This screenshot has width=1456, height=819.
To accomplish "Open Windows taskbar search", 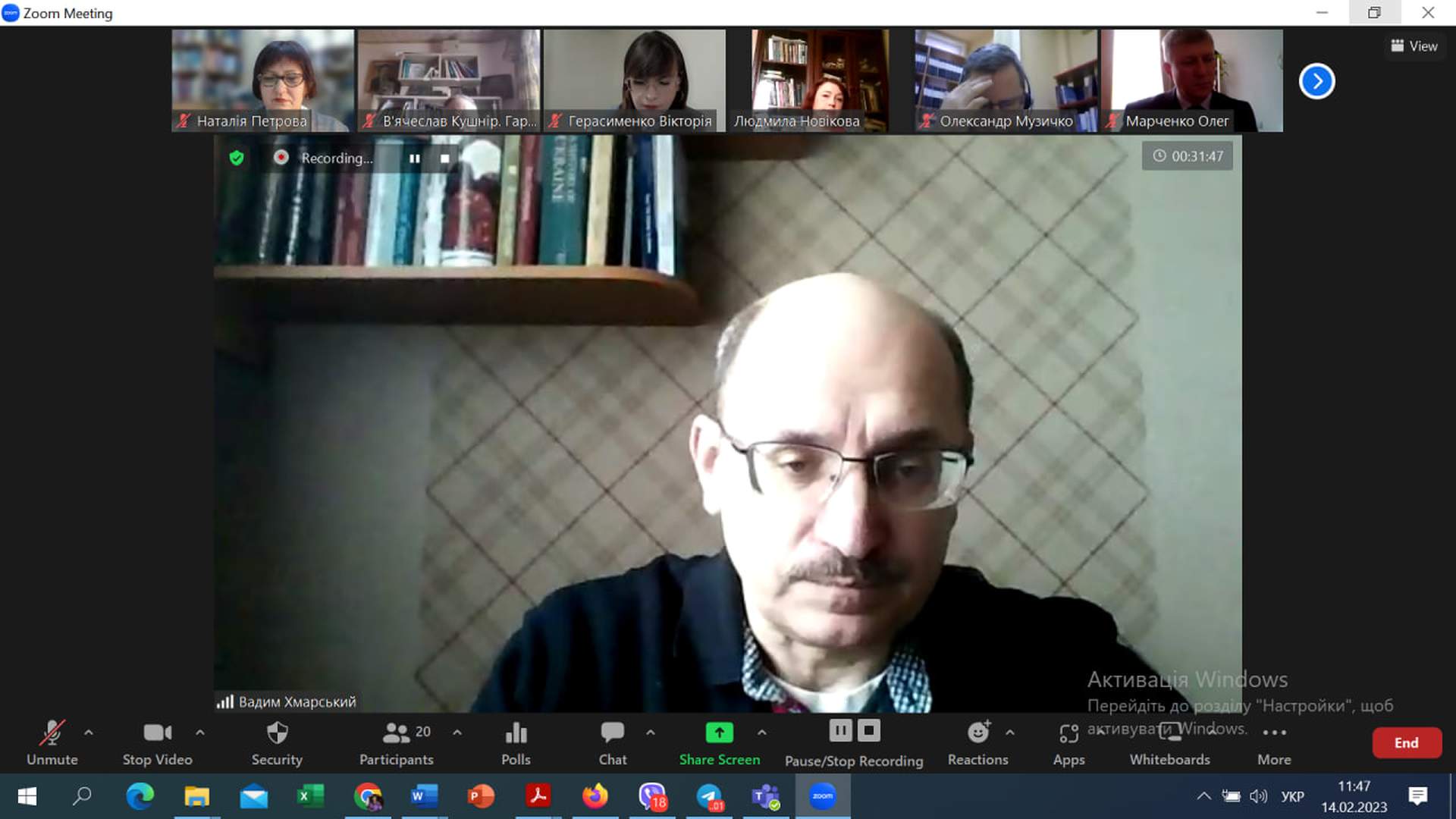I will tap(82, 796).
